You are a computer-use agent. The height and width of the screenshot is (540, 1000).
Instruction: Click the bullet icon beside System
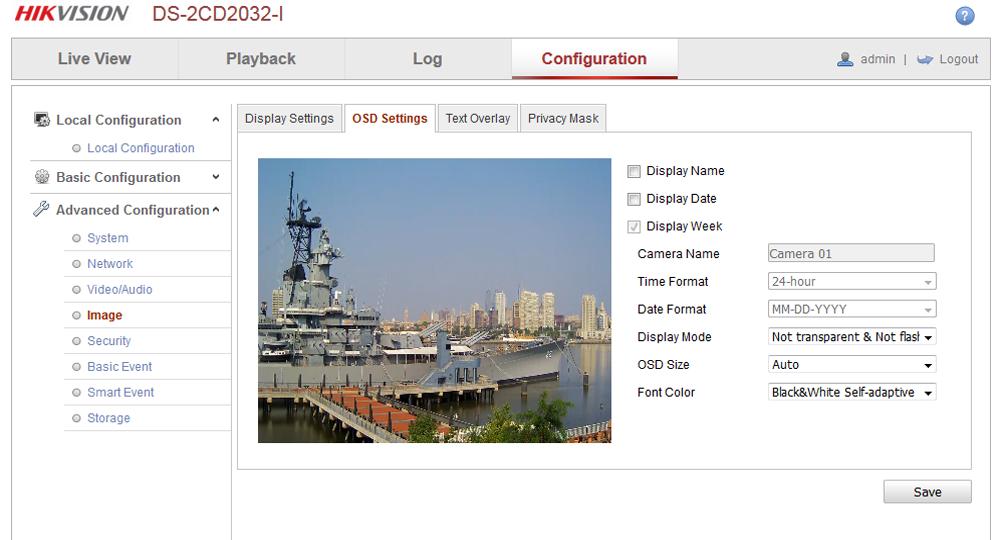click(77, 238)
